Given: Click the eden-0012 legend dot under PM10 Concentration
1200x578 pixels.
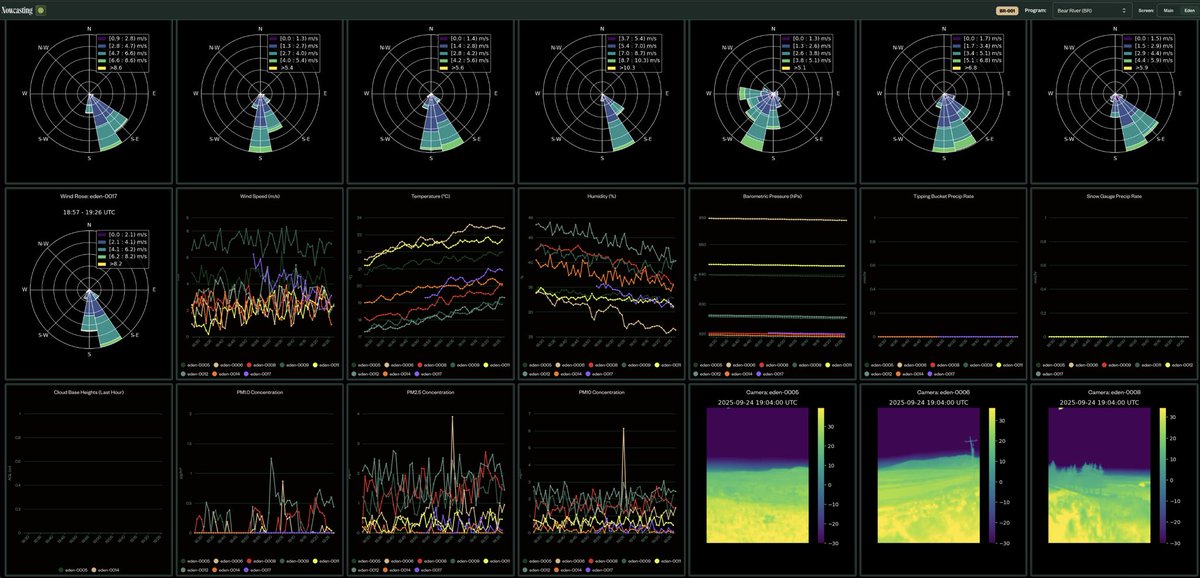Looking at the screenshot, I should click(x=526, y=572).
